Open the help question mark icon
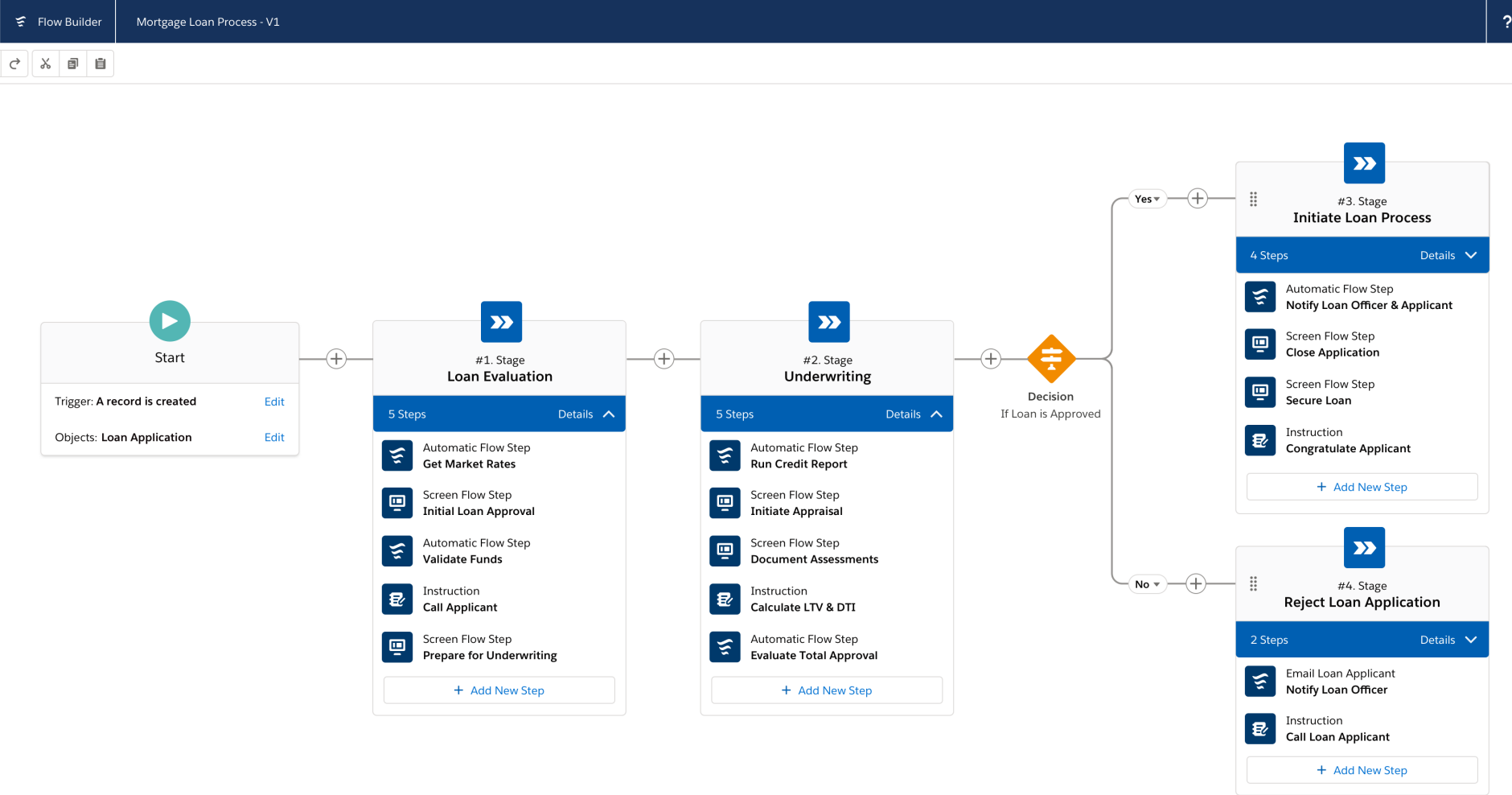The width and height of the screenshot is (1512, 795). click(x=1506, y=22)
